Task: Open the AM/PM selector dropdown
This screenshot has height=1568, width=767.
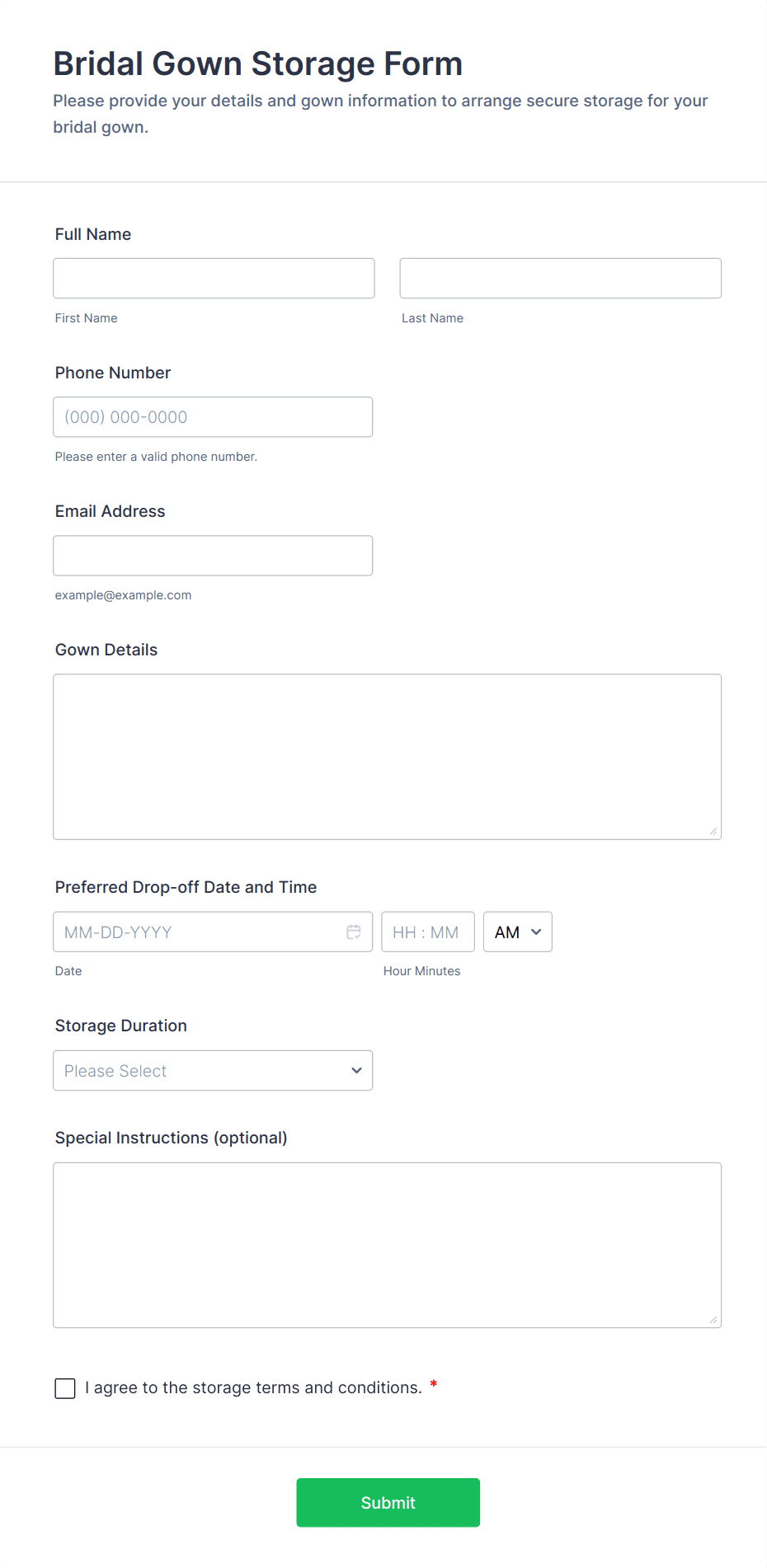Action: tap(517, 932)
